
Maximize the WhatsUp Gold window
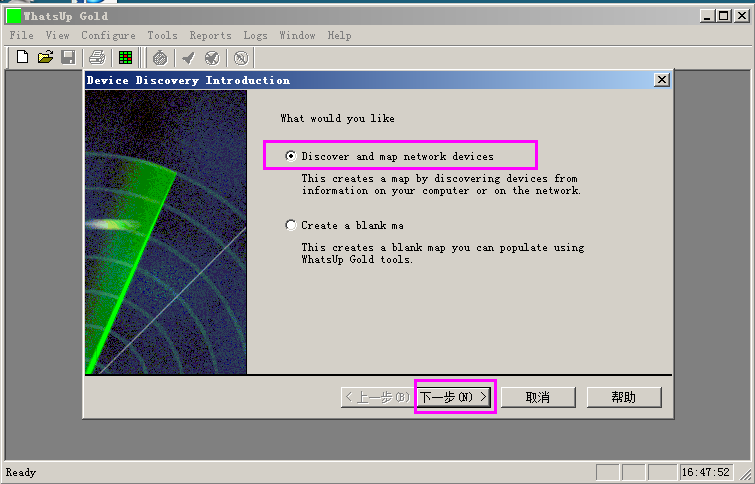tap(723, 16)
